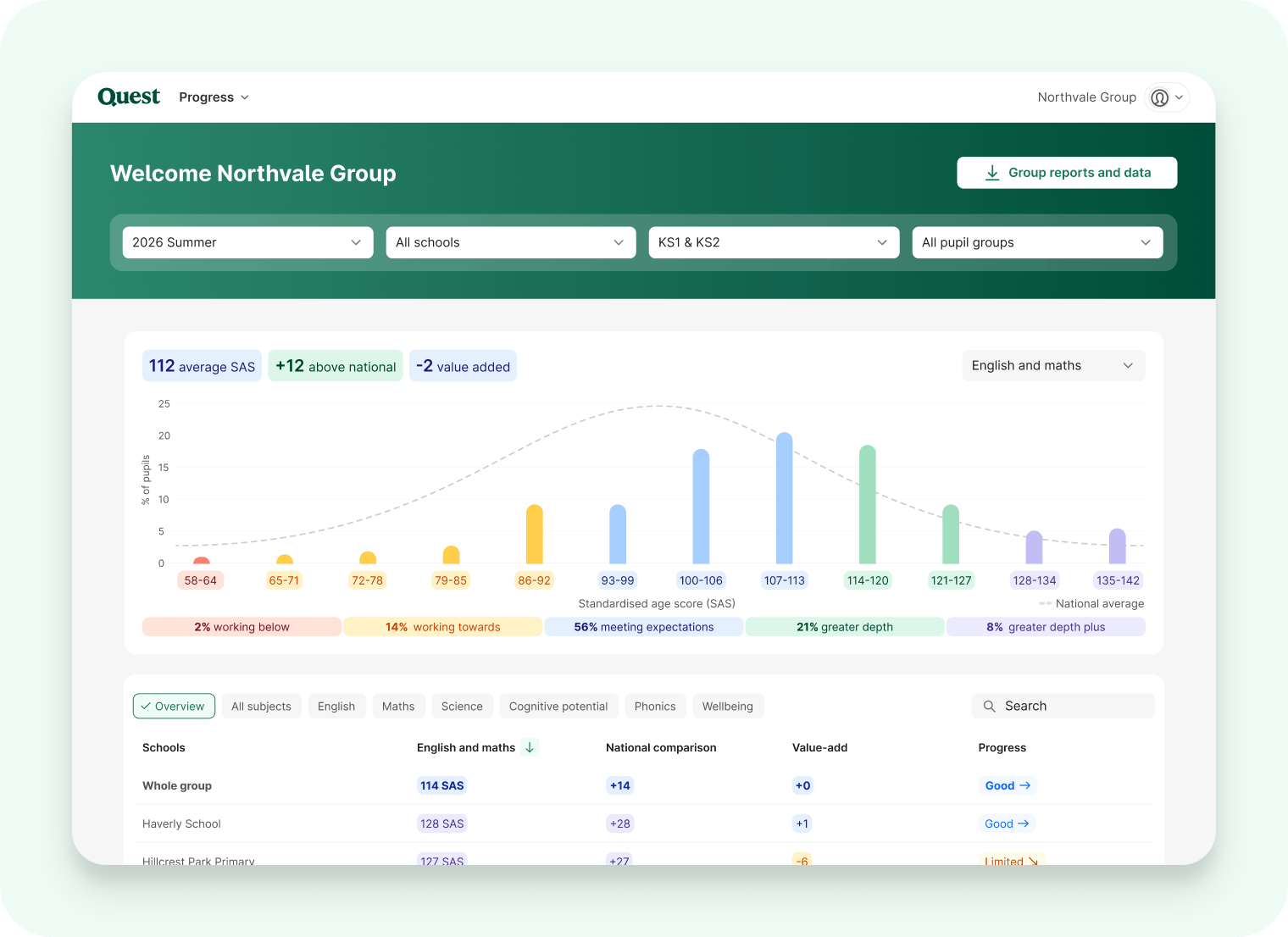The width and height of the screenshot is (1288, 937).
Task: Click the 114-120 green chart bar
Action: pyautogui.click(x=868, y=504)
